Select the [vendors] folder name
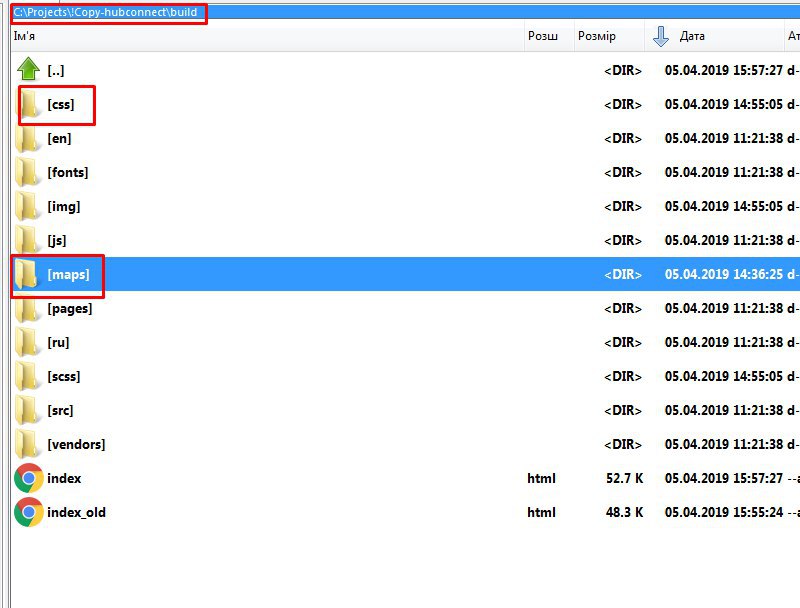 (77, 445)
